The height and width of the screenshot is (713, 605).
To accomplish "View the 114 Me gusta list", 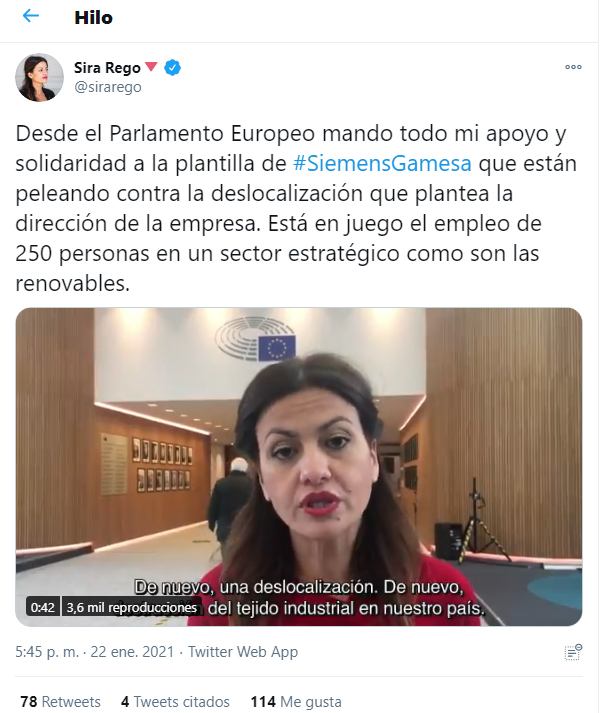I will pos(296,702).
